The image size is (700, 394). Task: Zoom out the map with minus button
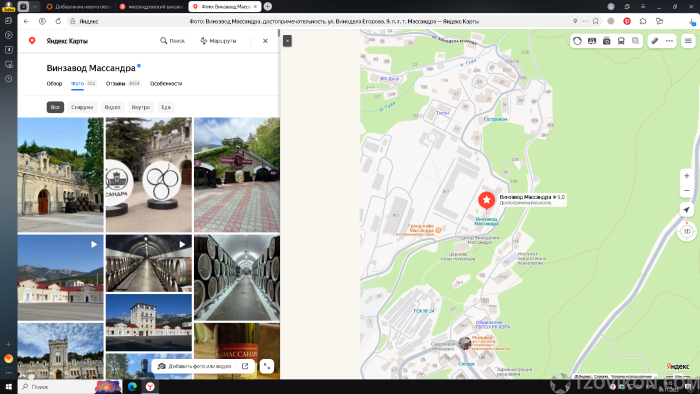pos(687,191)
